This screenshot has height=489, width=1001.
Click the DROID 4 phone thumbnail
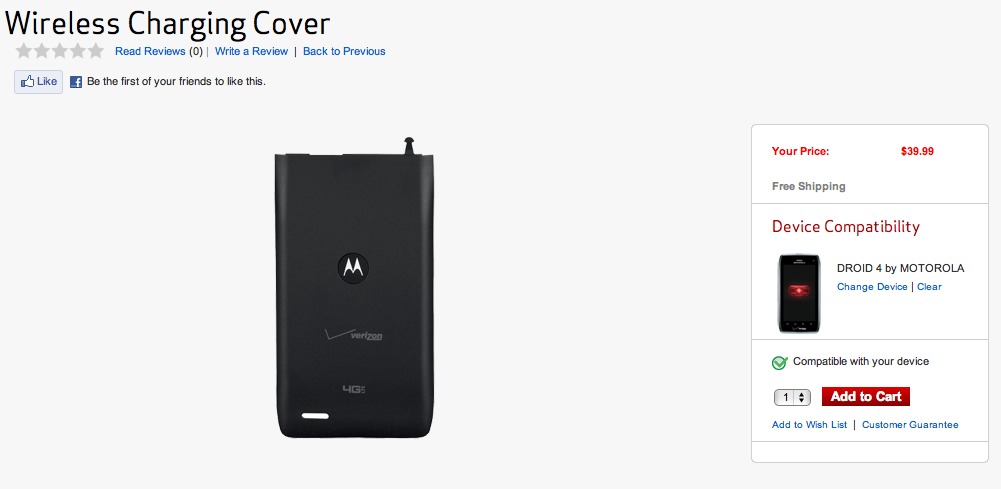pyautogui.click(x=799, y=293)
